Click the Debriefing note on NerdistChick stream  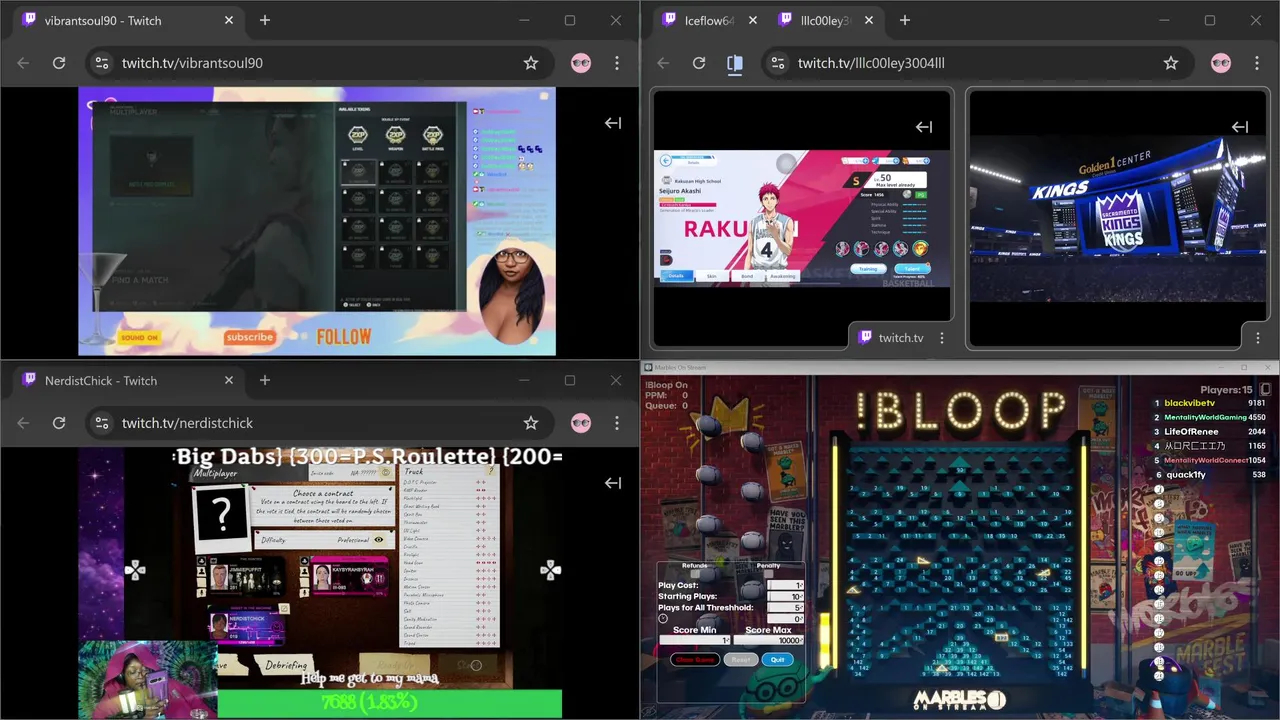pos(287,665)
